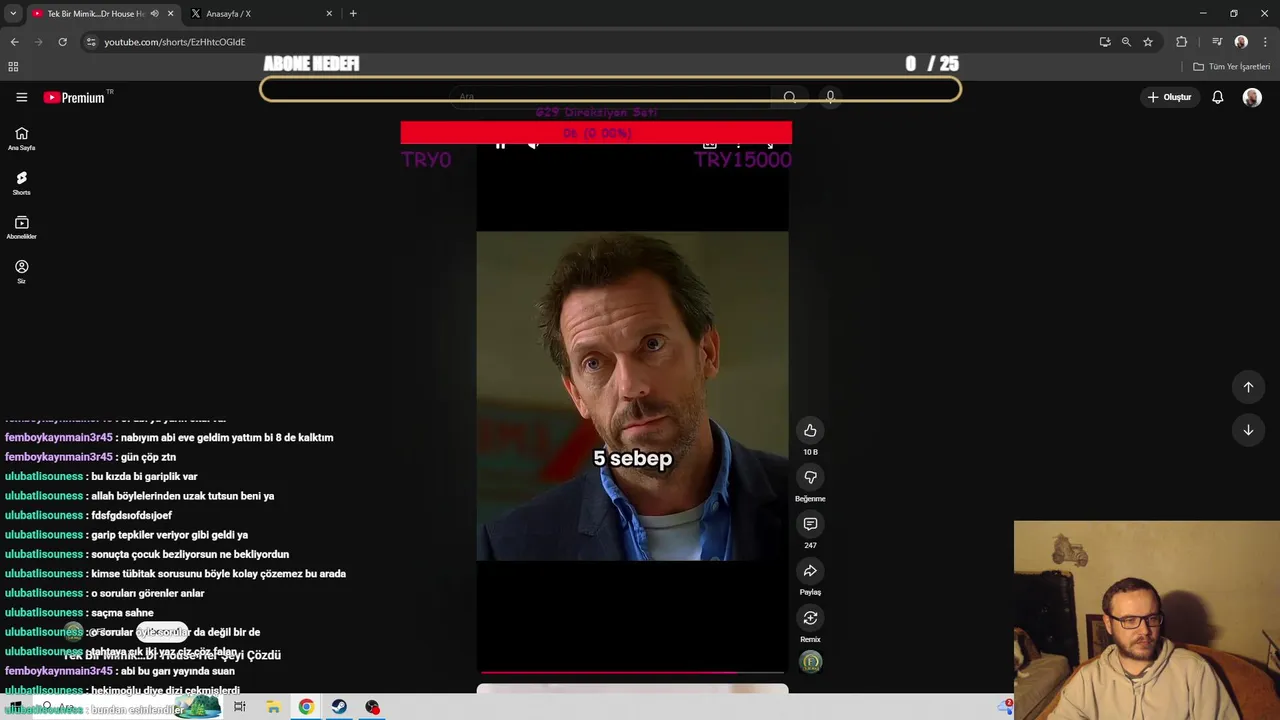
Task: Open Chrome three-dot menu
Action: point(1266,42)
